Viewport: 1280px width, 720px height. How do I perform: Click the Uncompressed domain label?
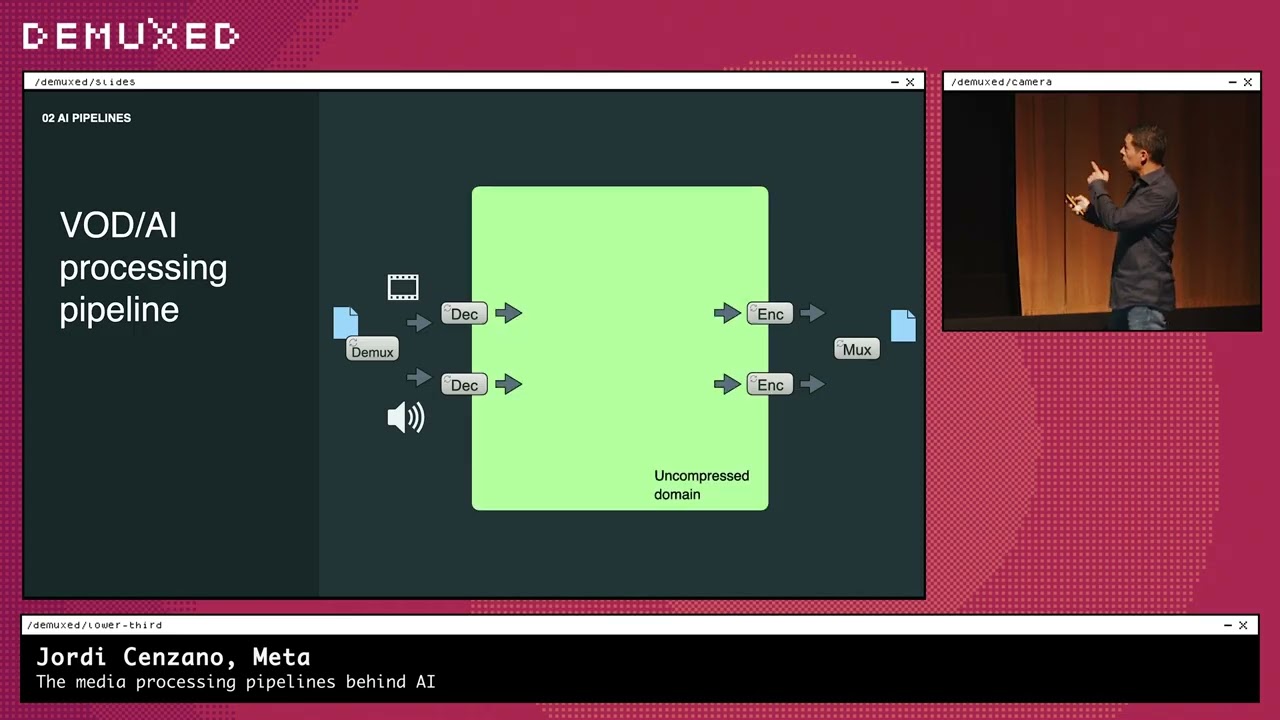(x=701, y=485)
